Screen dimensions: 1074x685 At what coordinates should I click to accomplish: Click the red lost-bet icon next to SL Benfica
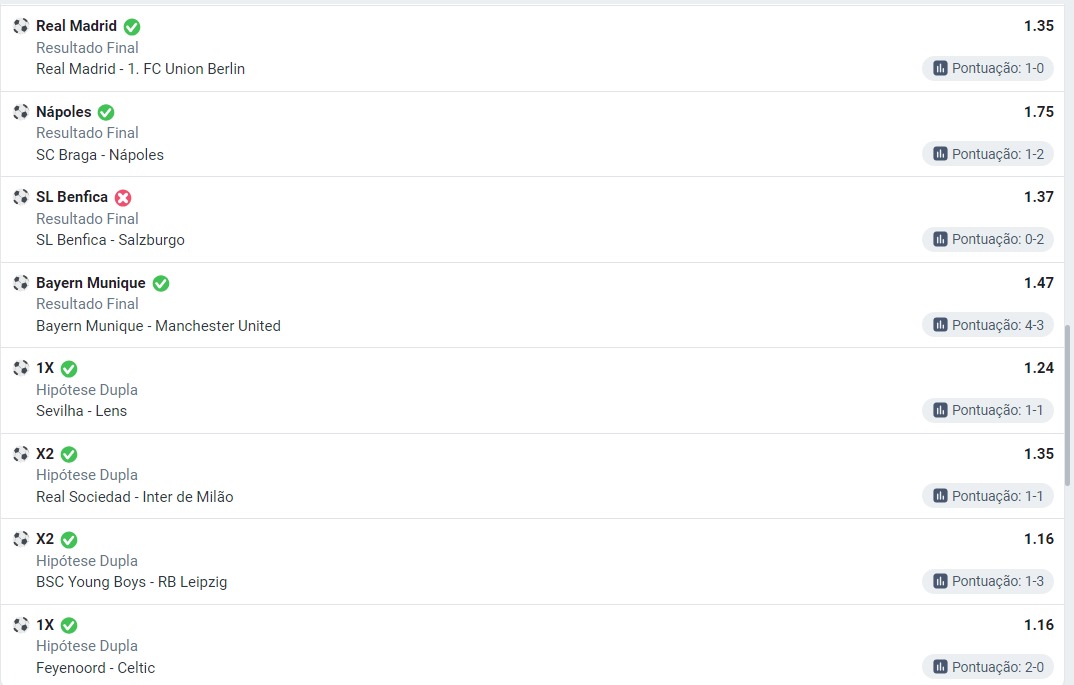123,198
